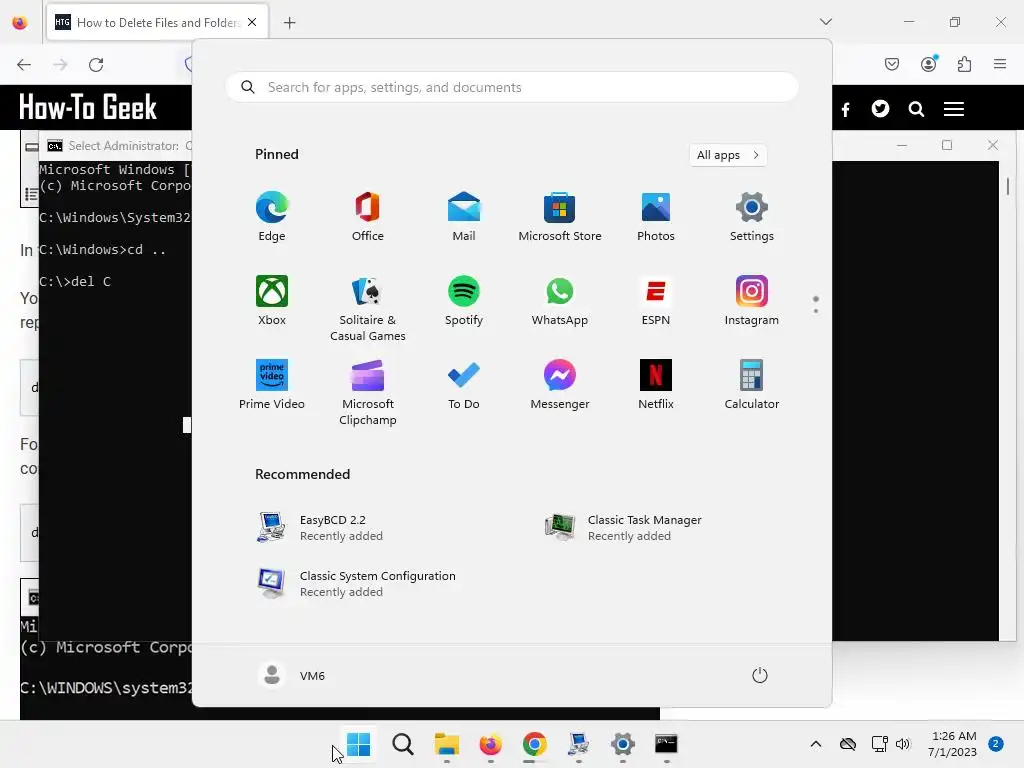Launch the Xbox app

pyautogui.click(x=272, y=300)
